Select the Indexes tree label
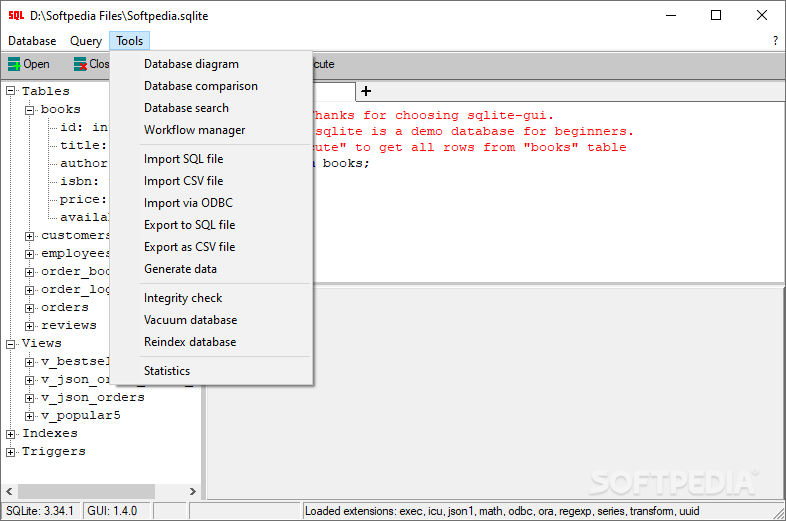Viewport: 786px width, 521px height. pyautogui.click(x=50, y=433)
